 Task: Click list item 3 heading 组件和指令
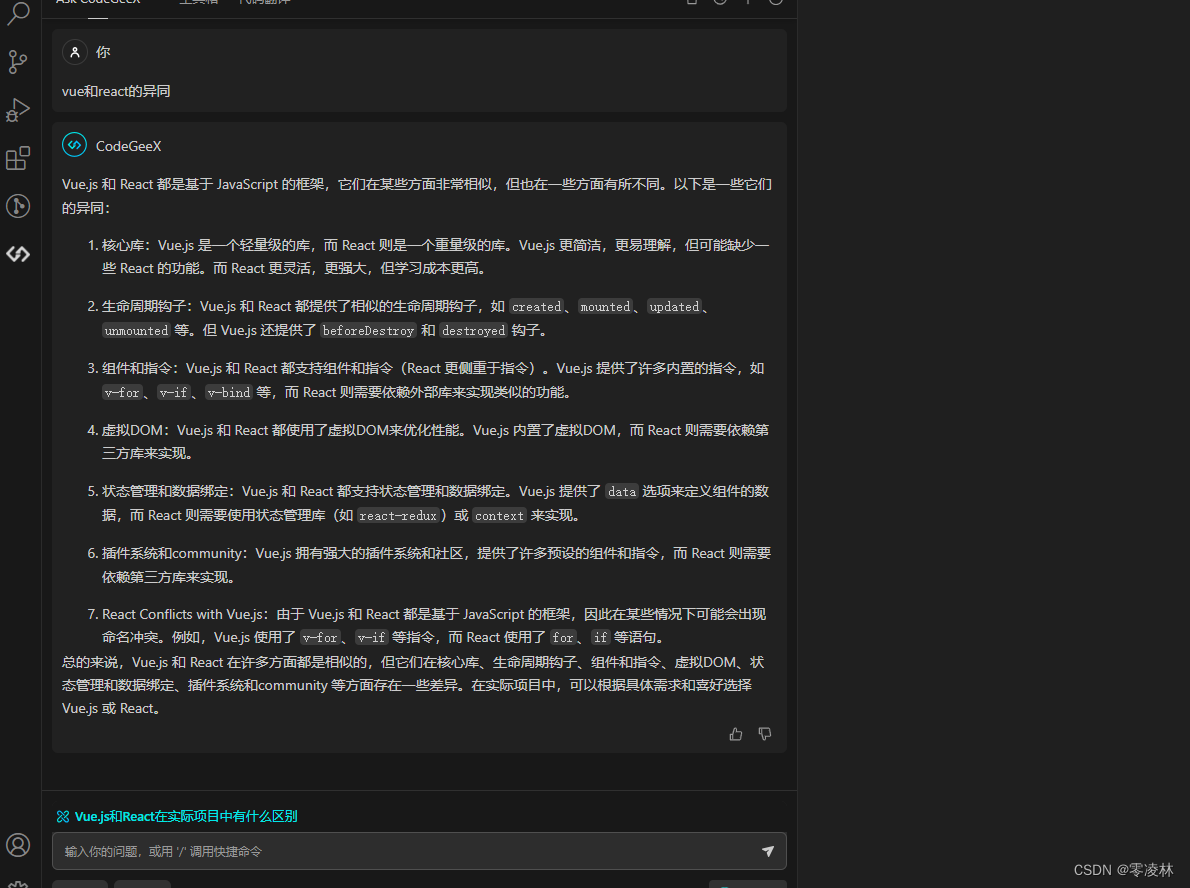tap(137, 368)
